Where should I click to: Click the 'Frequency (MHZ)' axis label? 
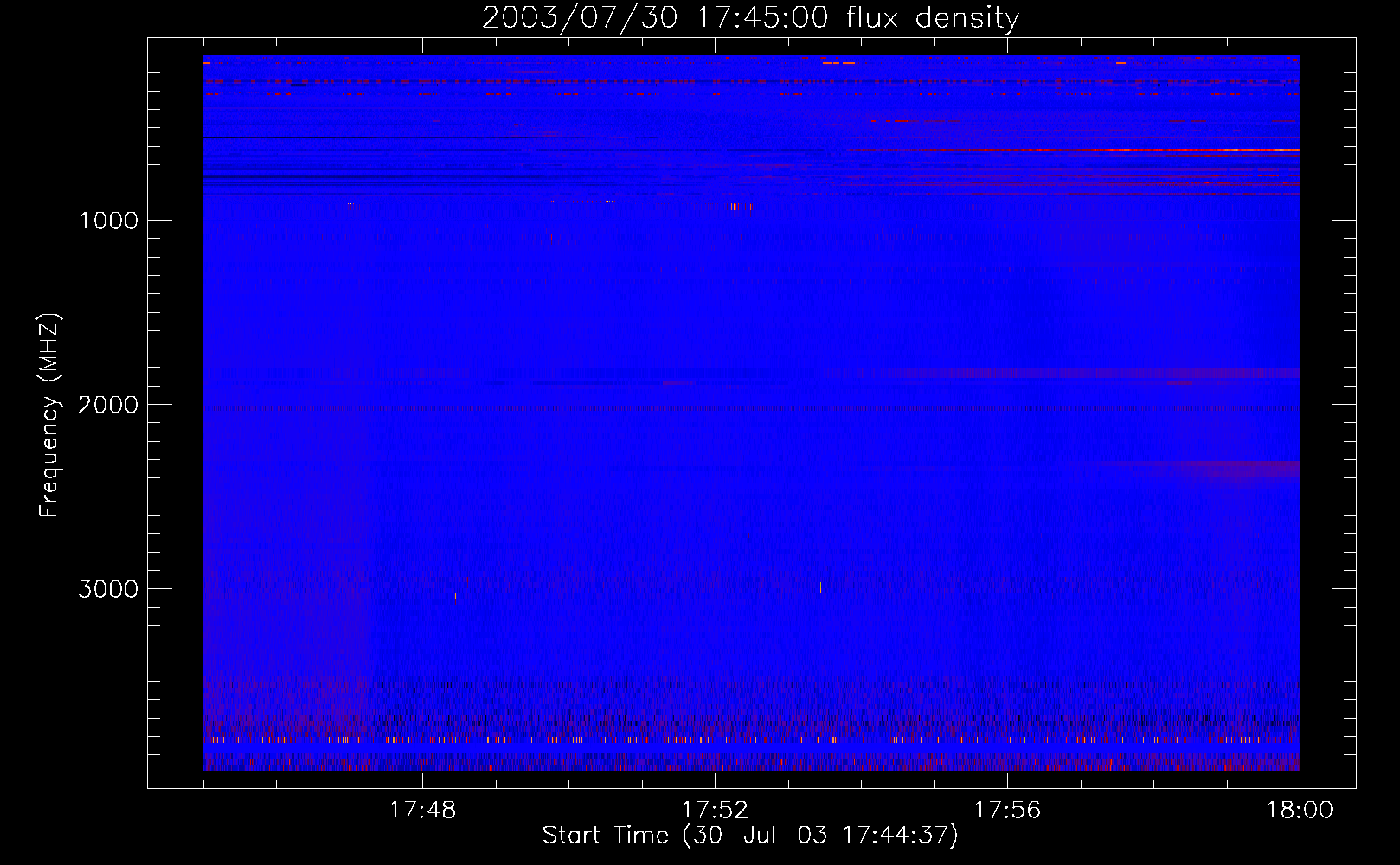(50, 415)
